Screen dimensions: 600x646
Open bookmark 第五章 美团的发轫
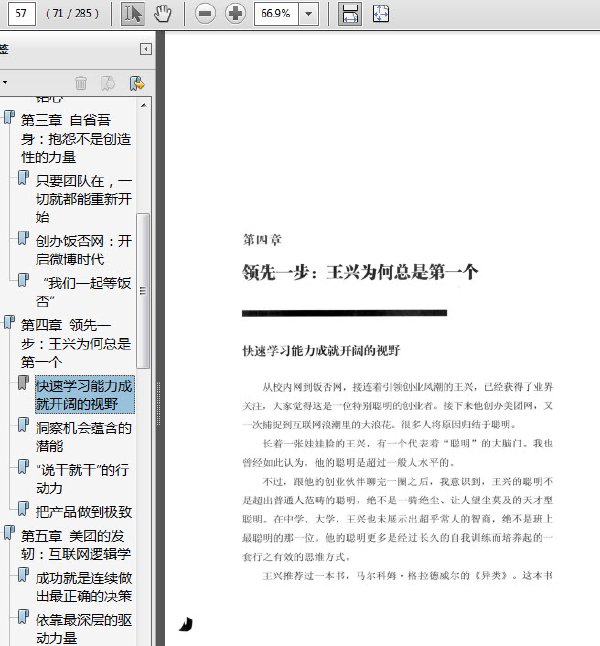76,545
